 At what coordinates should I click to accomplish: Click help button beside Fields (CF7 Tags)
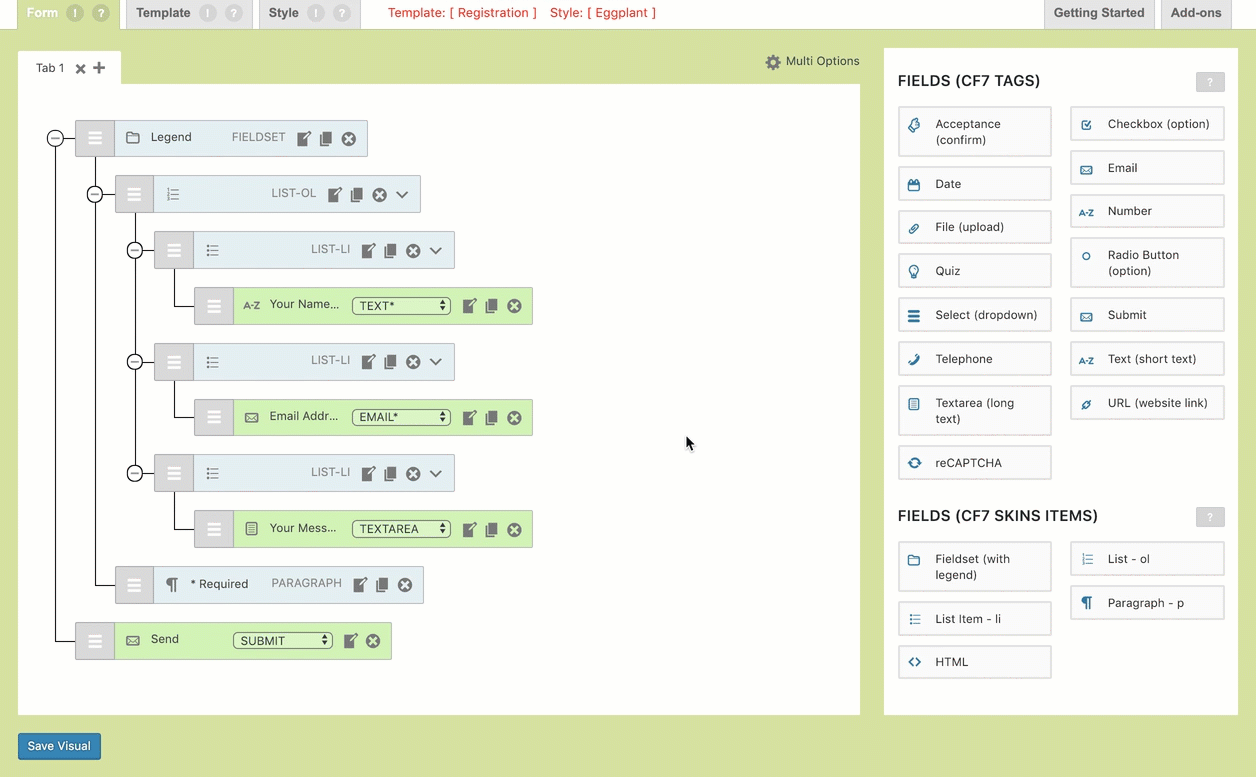pos(1209,82)
